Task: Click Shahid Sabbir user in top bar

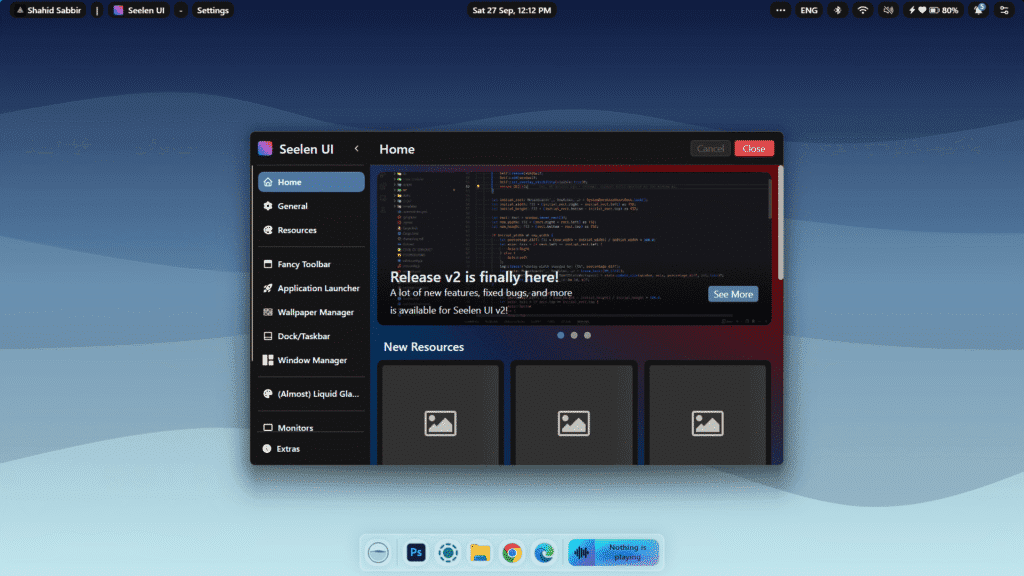Action: pyautogui.click(x=48, y=10)
